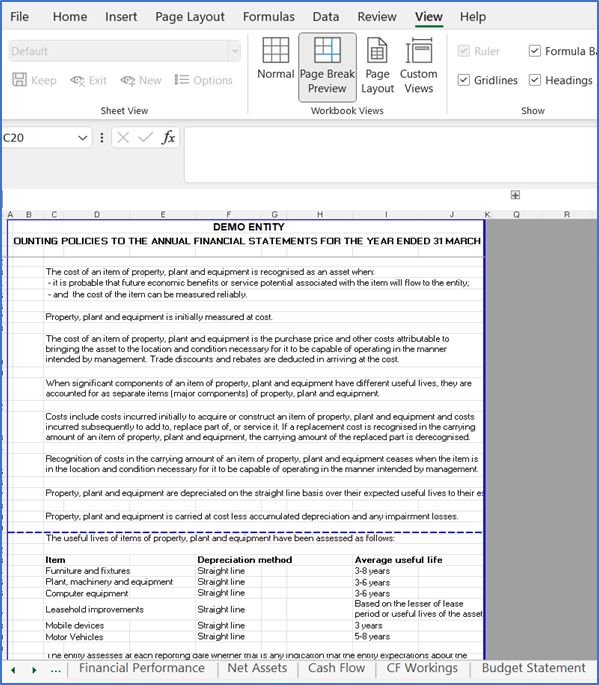The width and height of the screenshot is (599, 685).
Task: Click the dashed blue page break line
Action: [246, 532]
